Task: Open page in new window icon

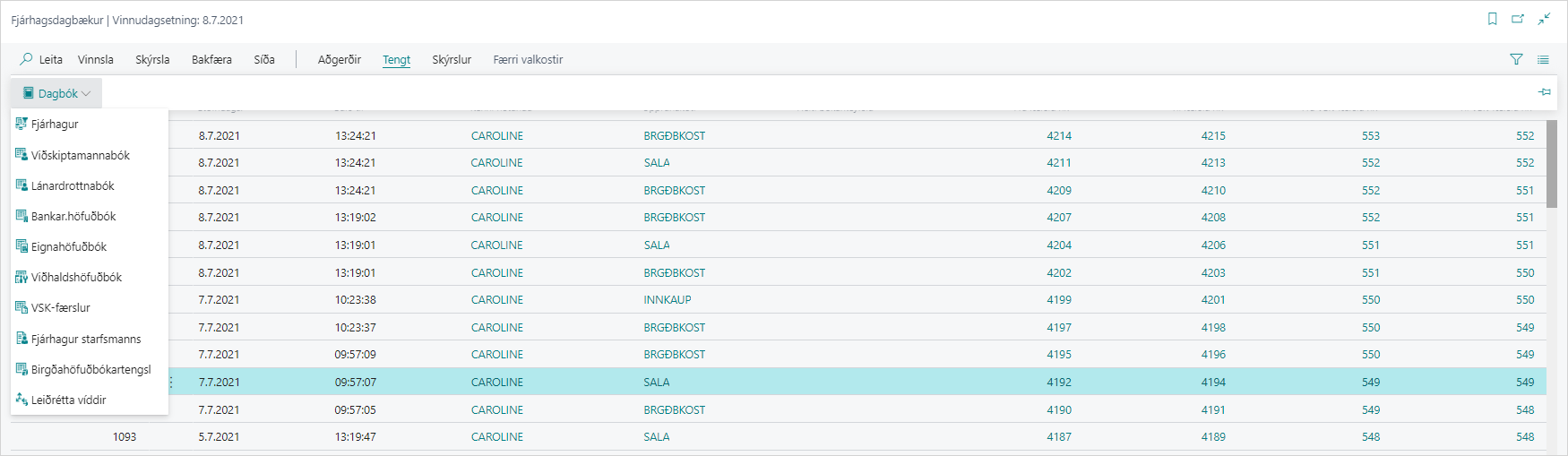Action: point(1518,19)
